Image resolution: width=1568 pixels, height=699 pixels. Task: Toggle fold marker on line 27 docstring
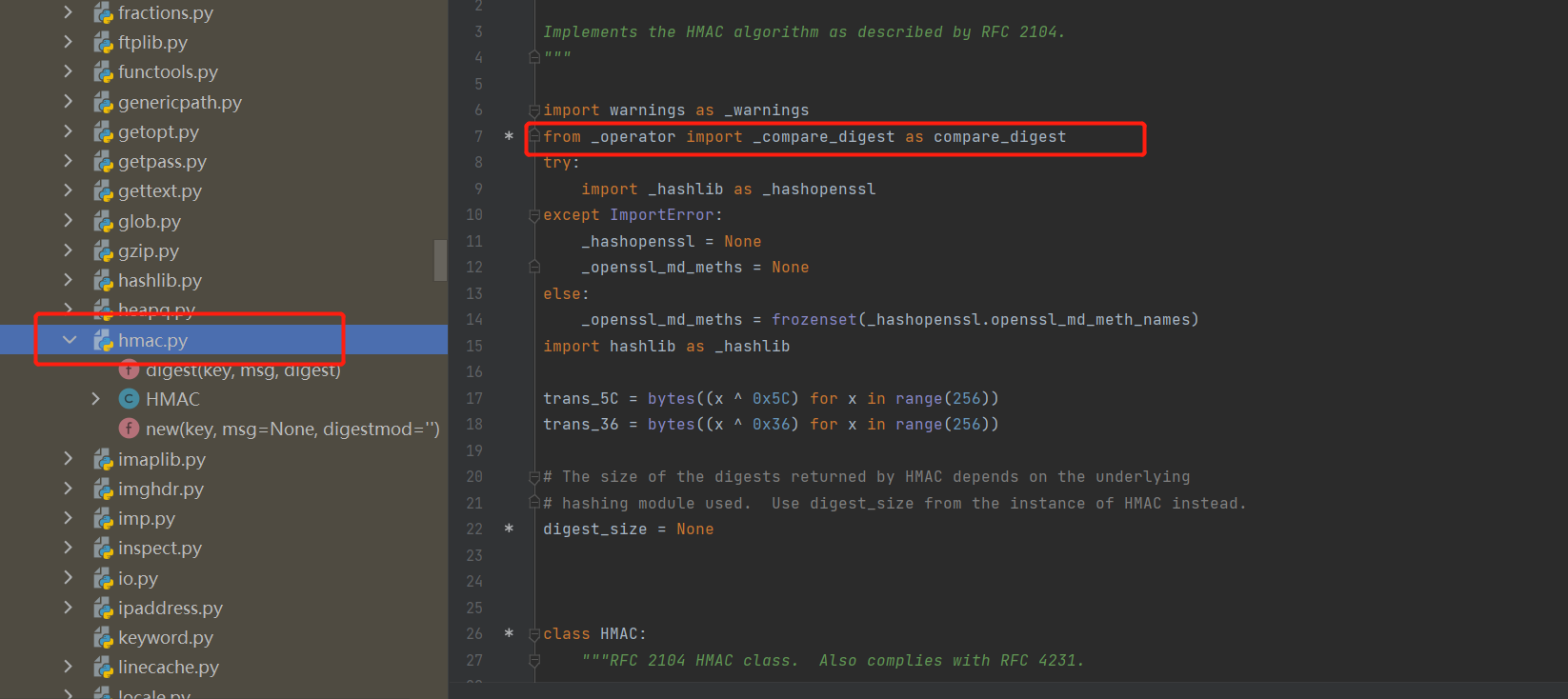[534, 661]
